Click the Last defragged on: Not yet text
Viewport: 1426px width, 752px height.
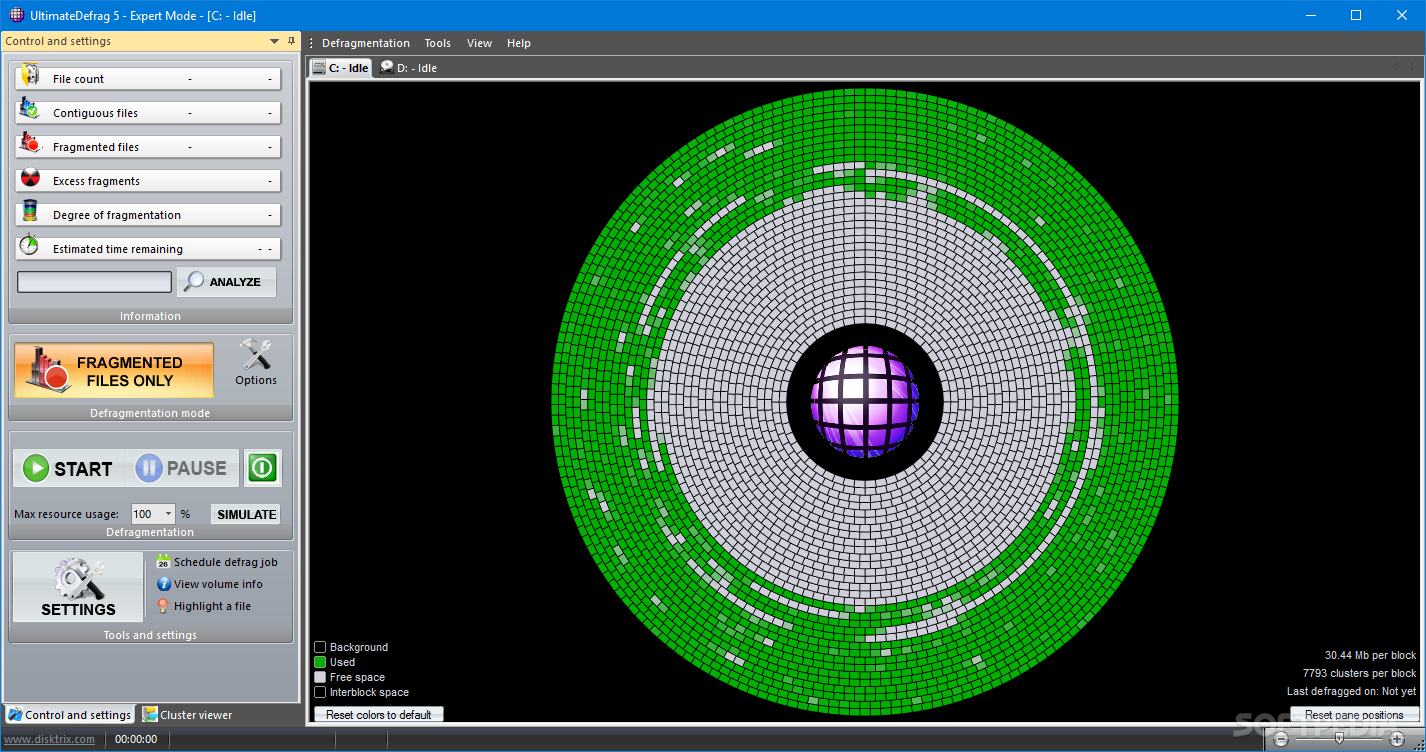(x=1351, y=691)
